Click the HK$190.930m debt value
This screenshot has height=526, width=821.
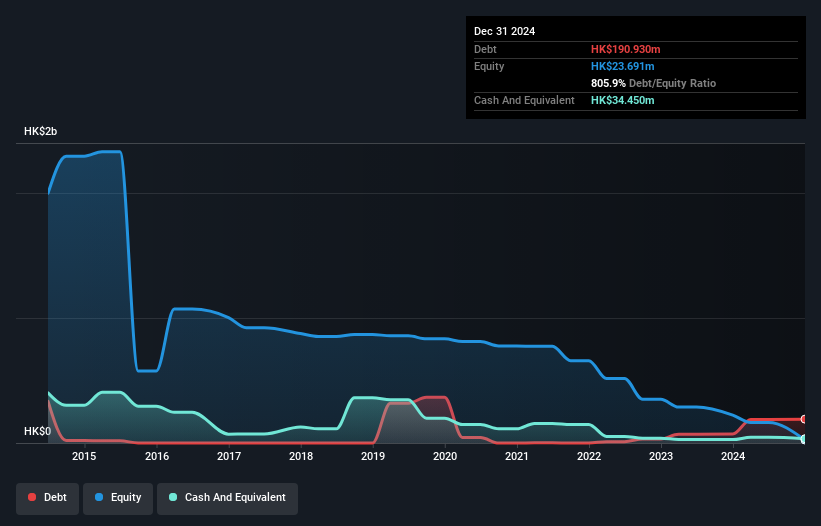point(626,49)
